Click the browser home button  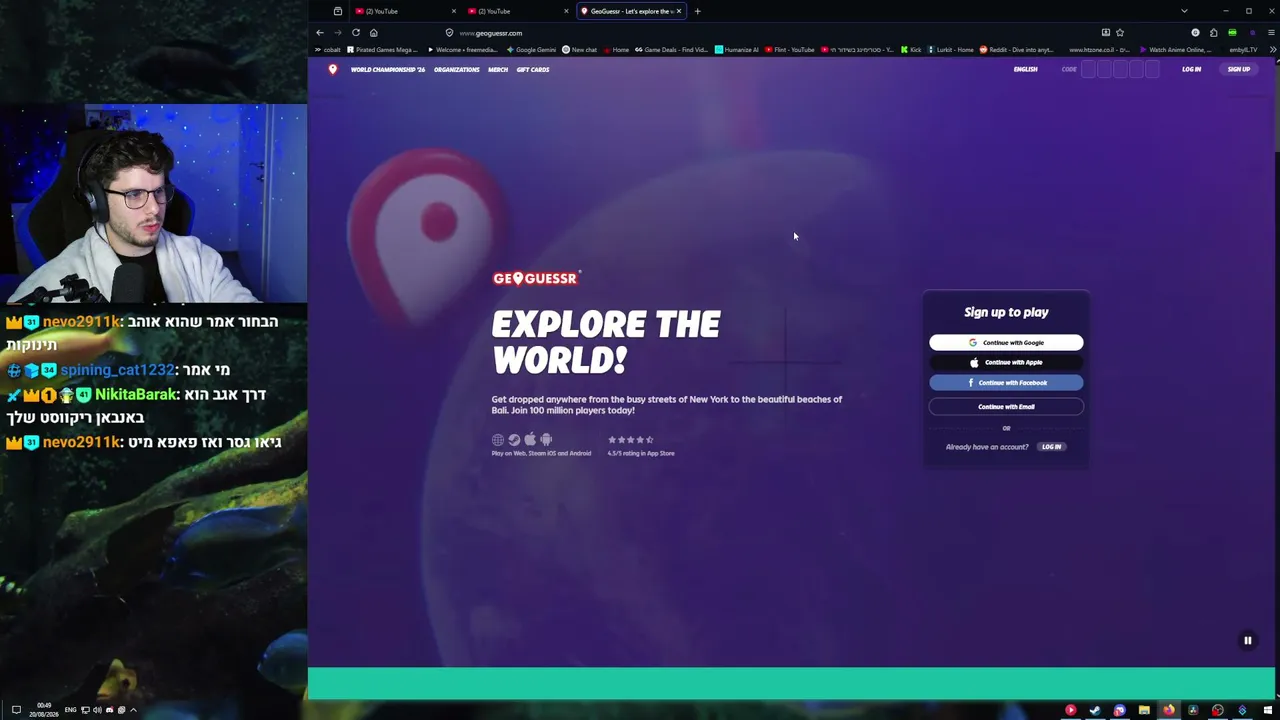coord(374,32)
